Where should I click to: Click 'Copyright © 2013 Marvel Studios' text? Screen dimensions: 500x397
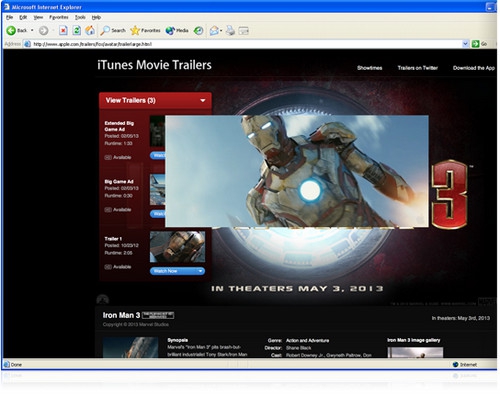(136, 324)
